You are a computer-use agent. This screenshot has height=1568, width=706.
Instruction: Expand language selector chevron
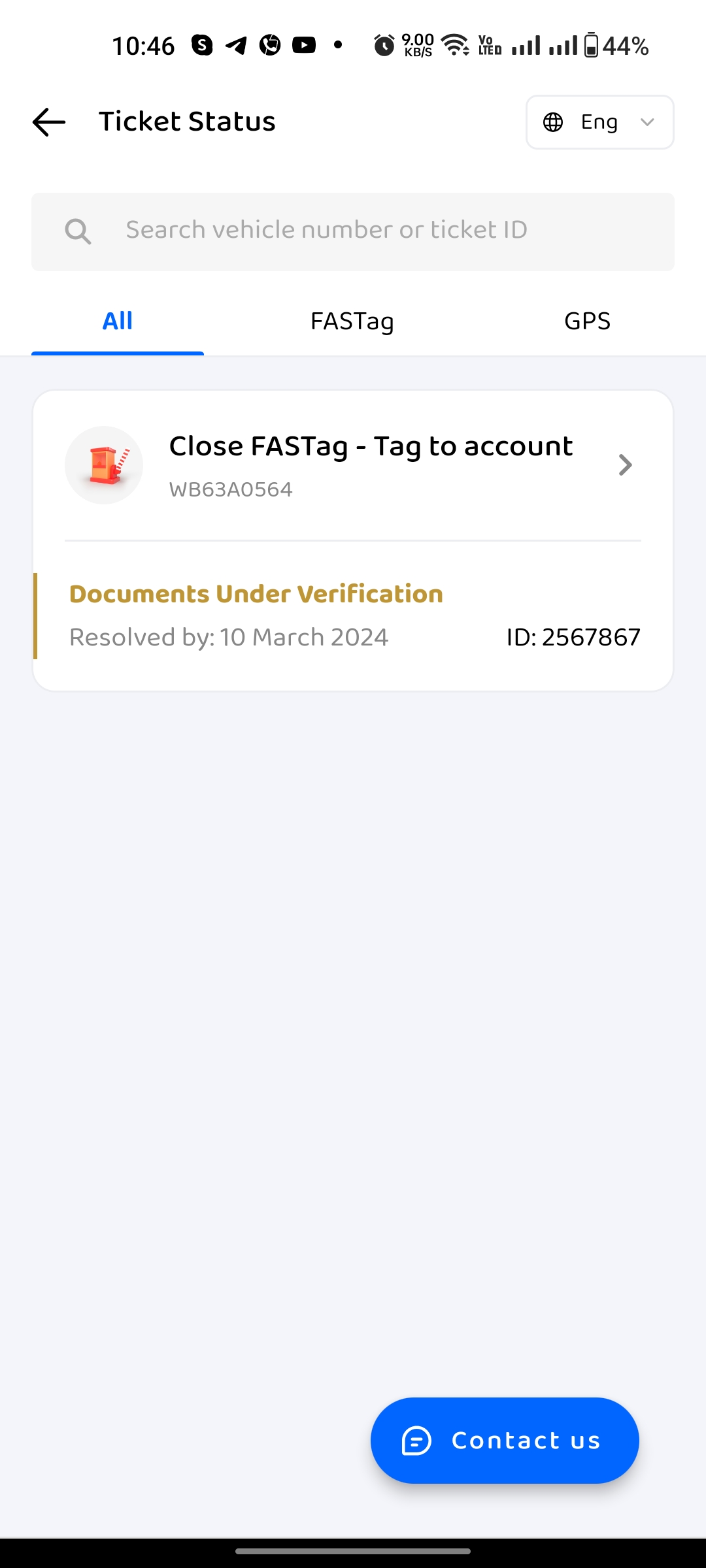(x=647, y=122)
